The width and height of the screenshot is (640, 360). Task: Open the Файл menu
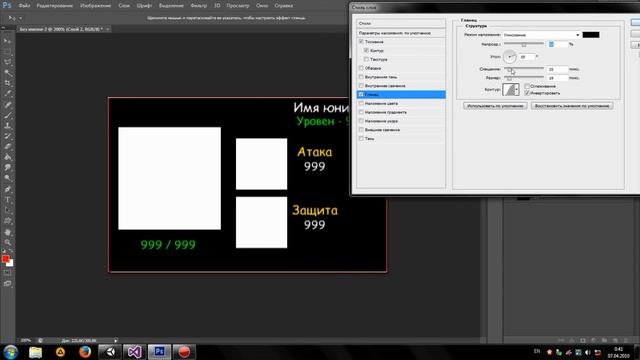24,6
